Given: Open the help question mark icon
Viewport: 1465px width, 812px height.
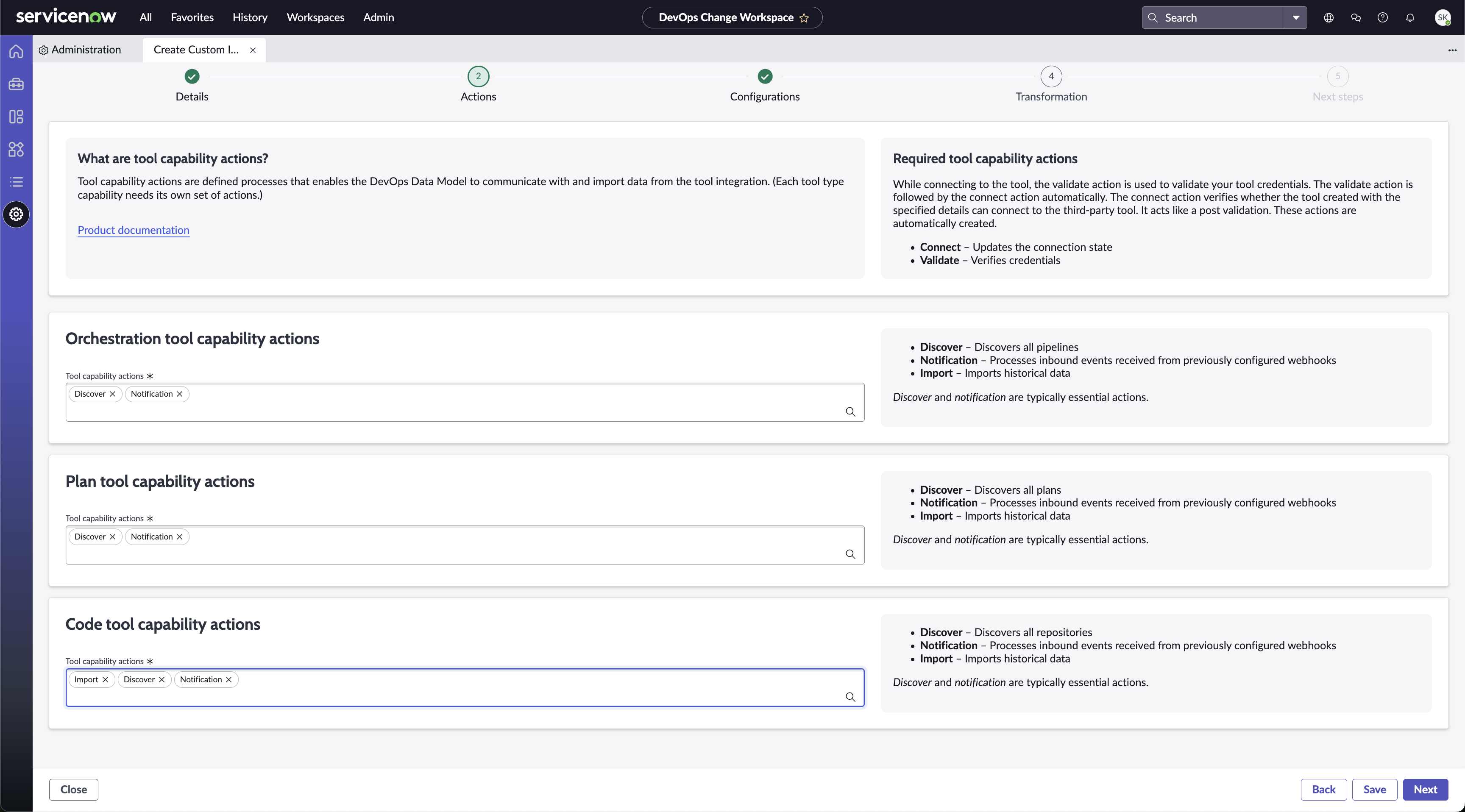Looking at the screenshot, I should coord(1382,18).
